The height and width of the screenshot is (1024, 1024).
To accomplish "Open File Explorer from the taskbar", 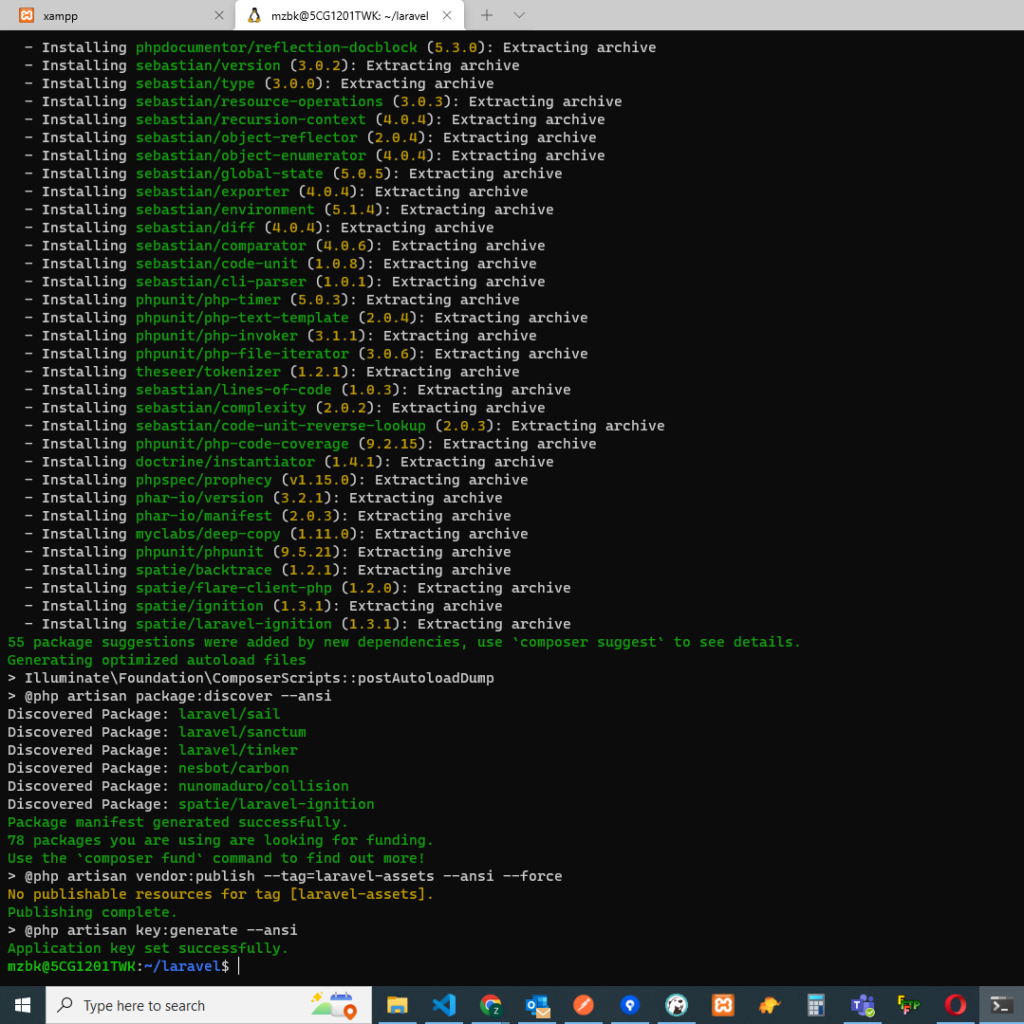I will [397, 1005].
